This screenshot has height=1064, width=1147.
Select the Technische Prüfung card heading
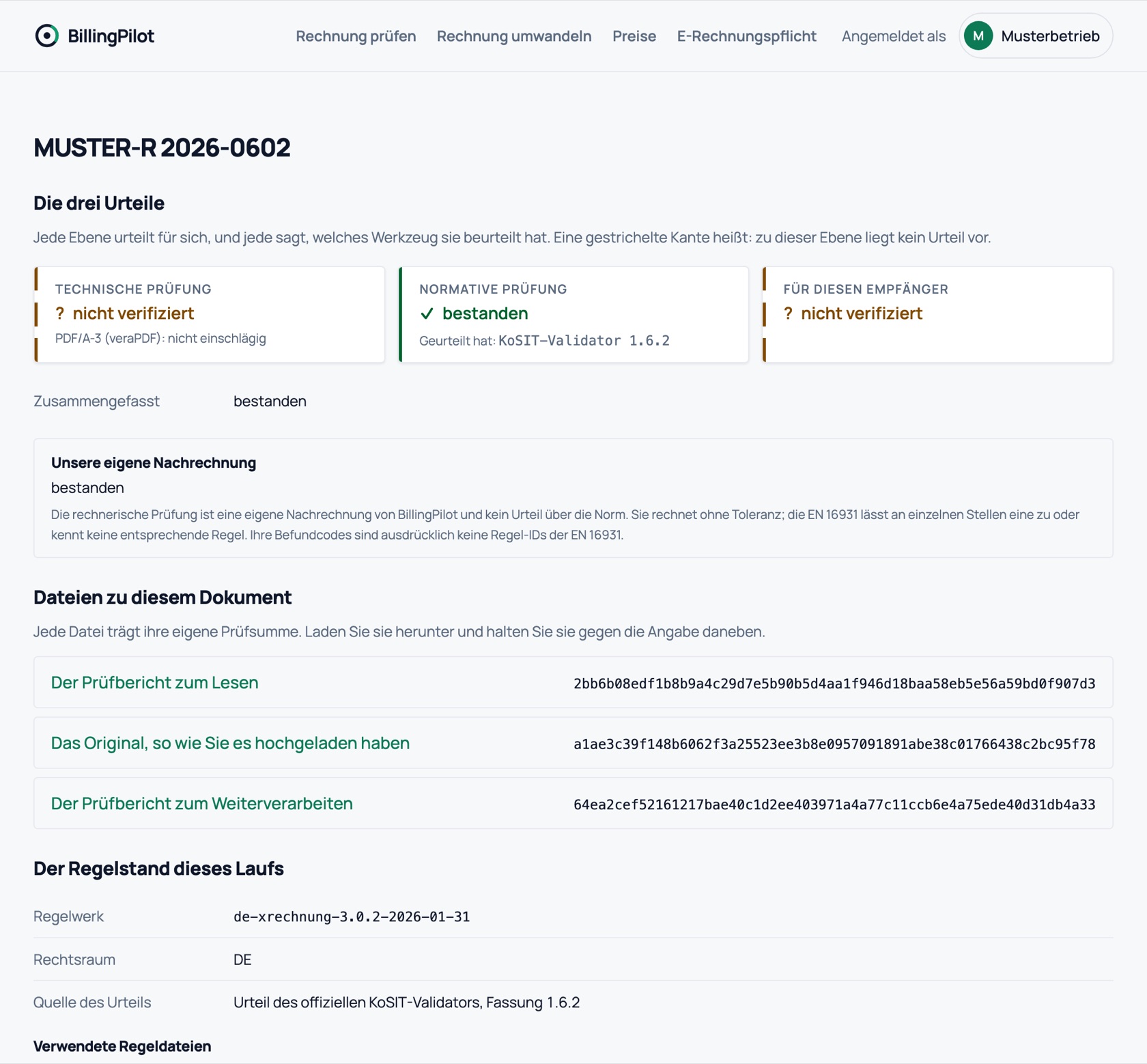[x=133, y=289]
